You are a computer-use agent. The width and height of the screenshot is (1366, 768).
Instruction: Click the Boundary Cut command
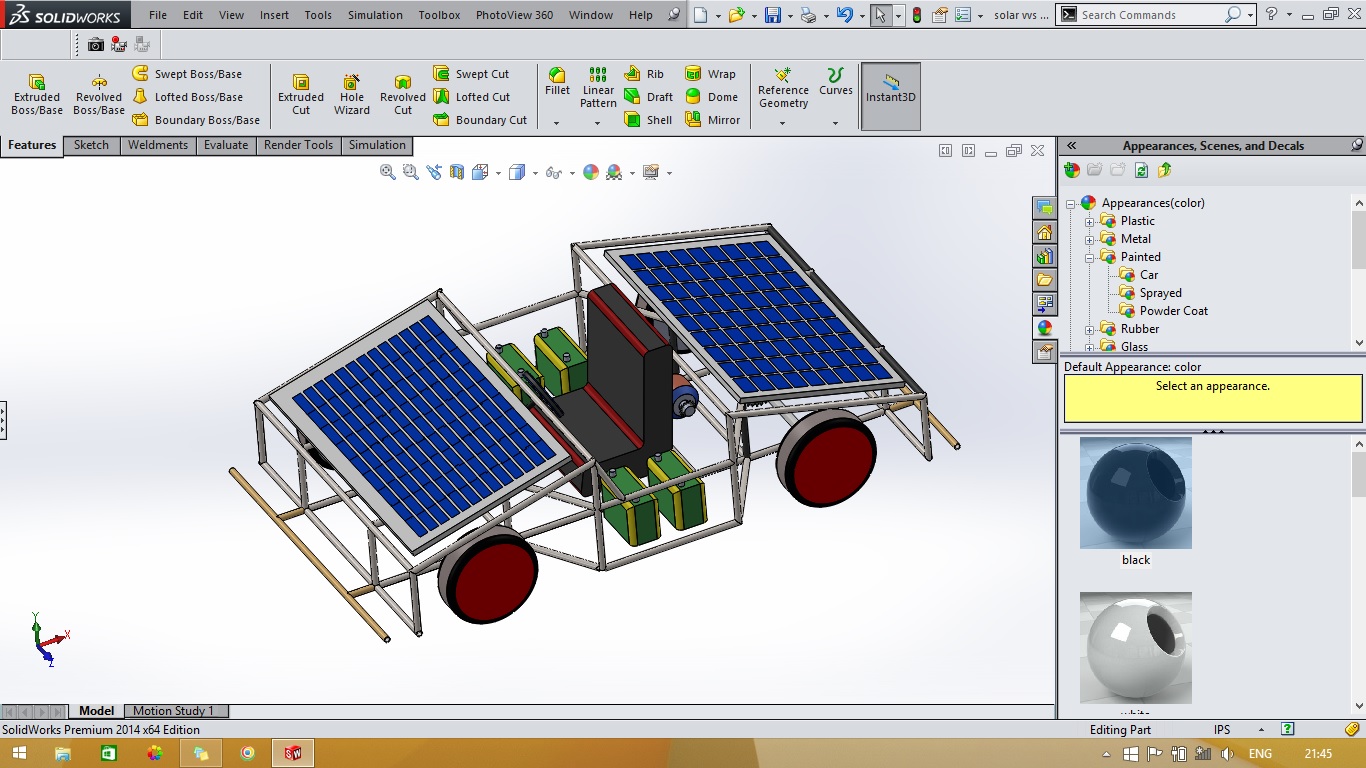[480, 120]
